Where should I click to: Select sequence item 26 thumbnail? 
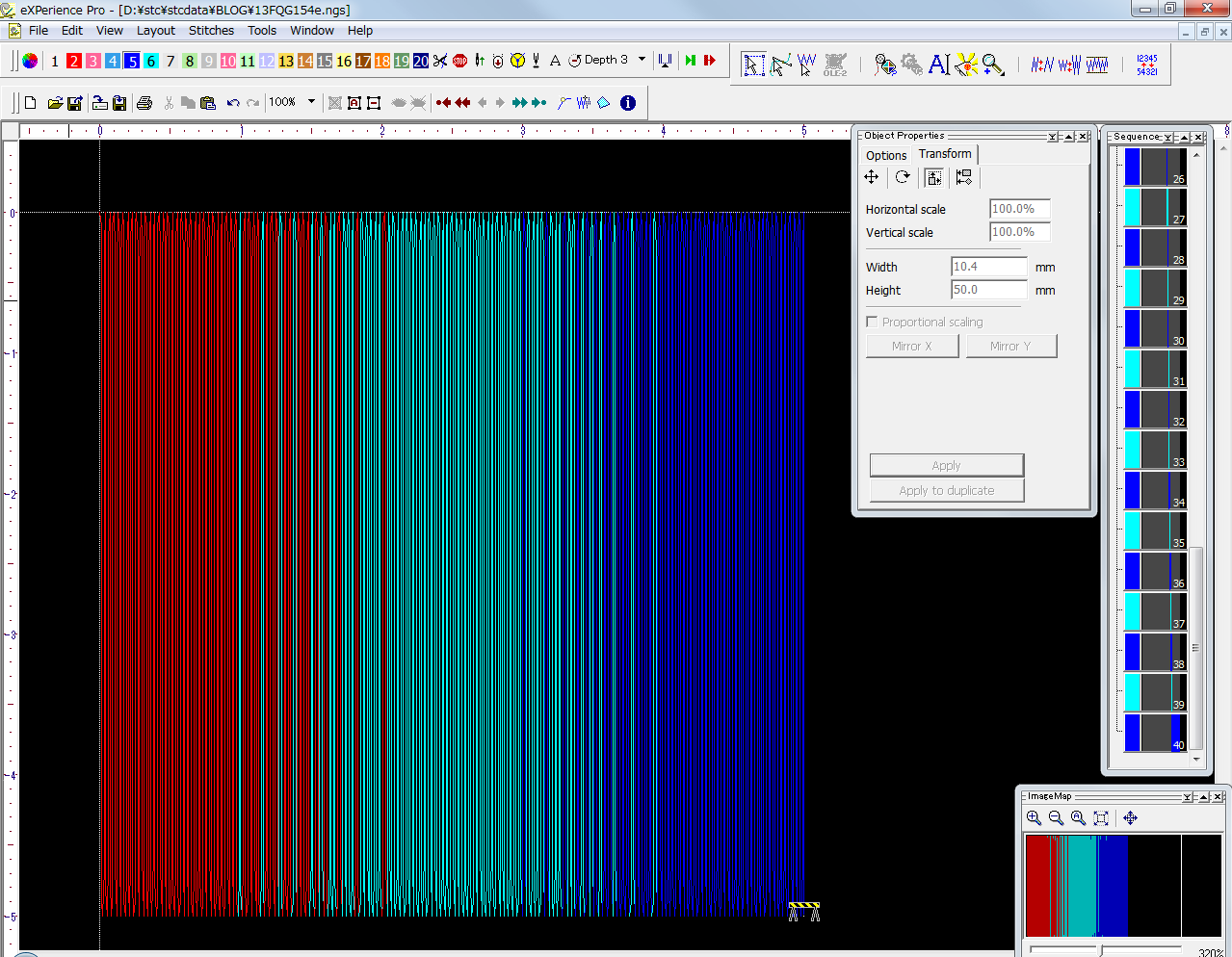tap(1155, 167)
